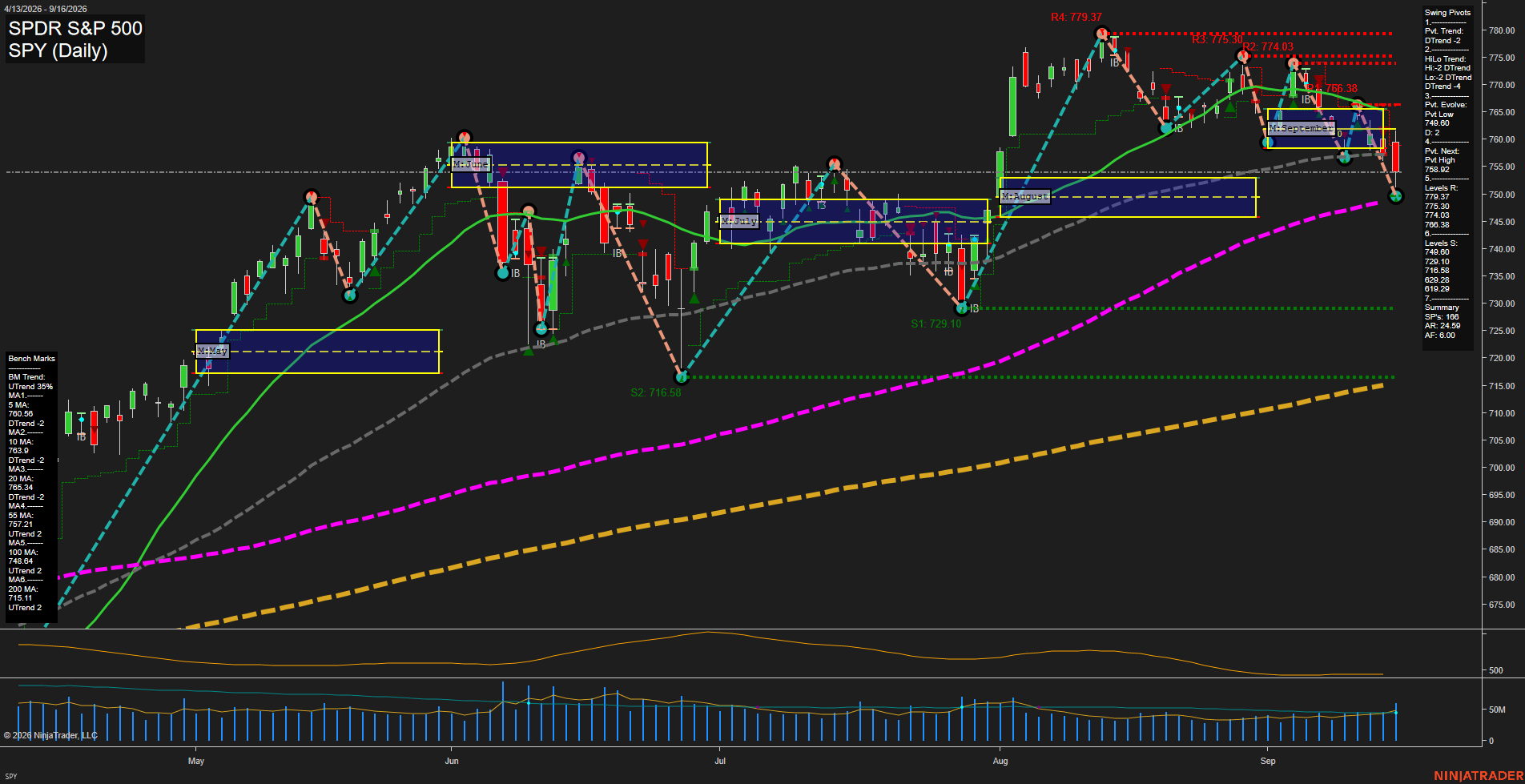Click 780.00 on the price axis
The height and width of the screenshot is (784, 1525).
click(x=1501, y=30)
